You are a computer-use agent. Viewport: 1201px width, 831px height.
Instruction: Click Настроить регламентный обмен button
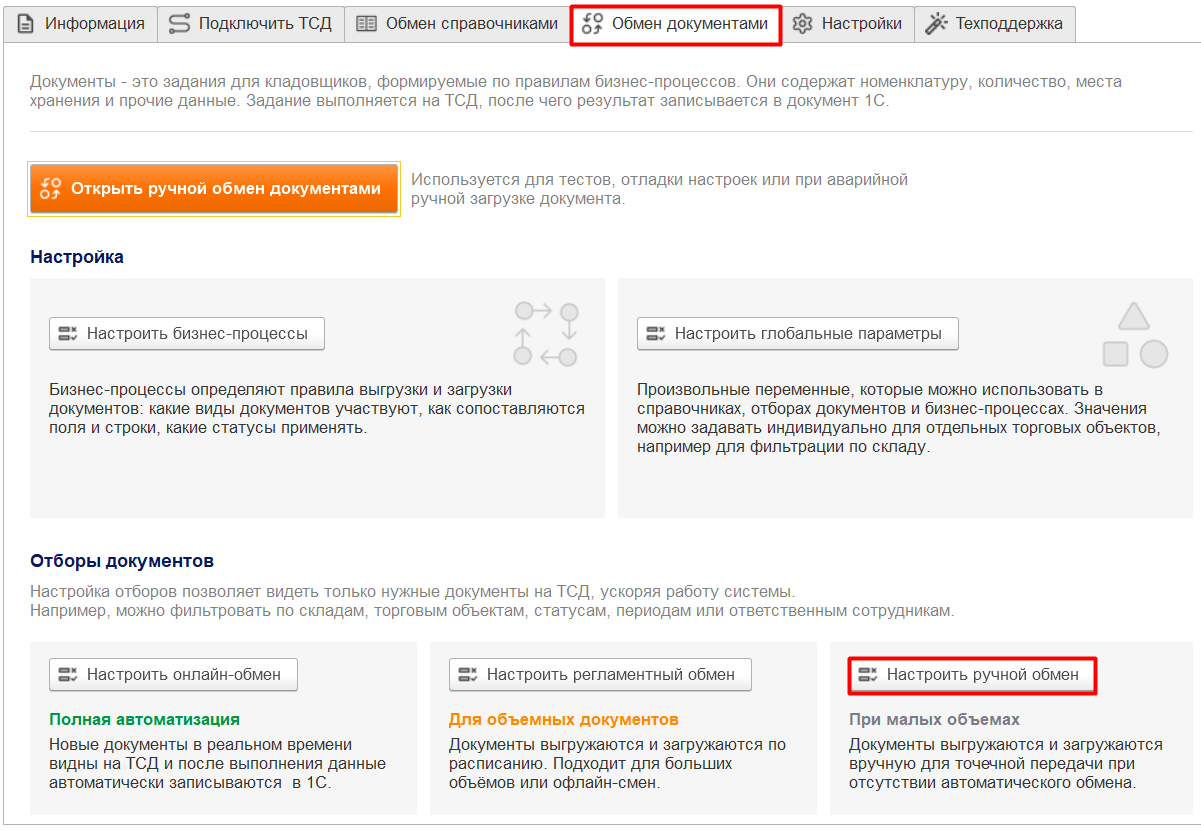[600, 675]
